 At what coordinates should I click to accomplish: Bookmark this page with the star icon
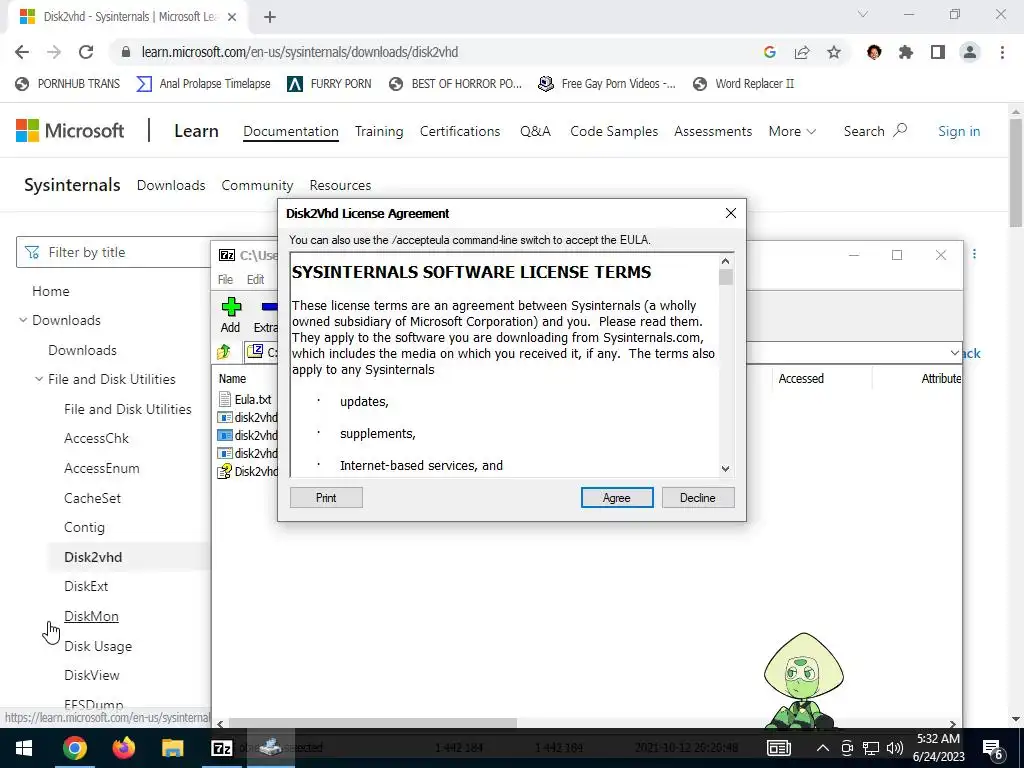(834, 52)
